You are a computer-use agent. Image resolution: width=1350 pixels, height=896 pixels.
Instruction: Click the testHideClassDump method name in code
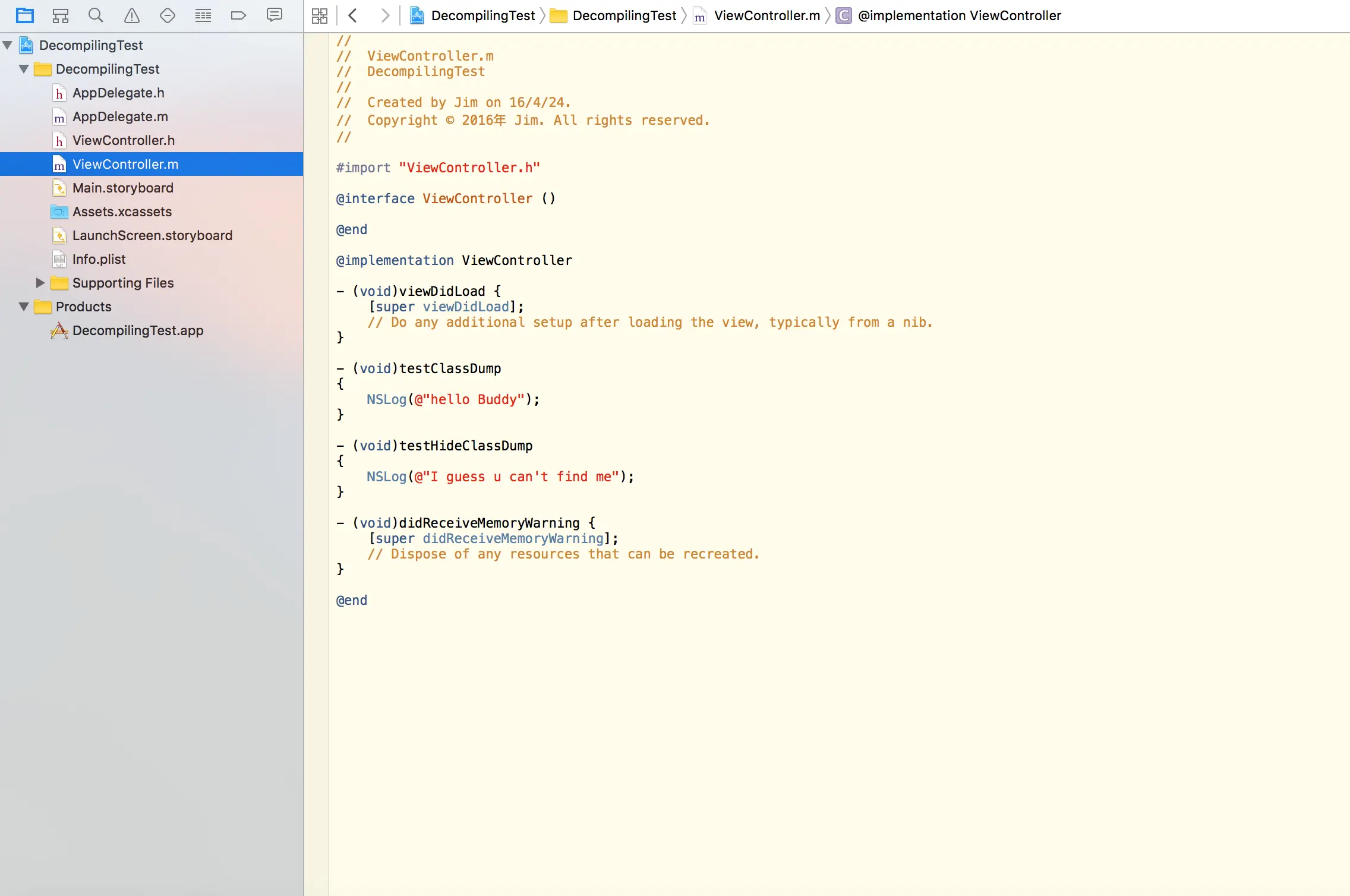coord(465,446)
